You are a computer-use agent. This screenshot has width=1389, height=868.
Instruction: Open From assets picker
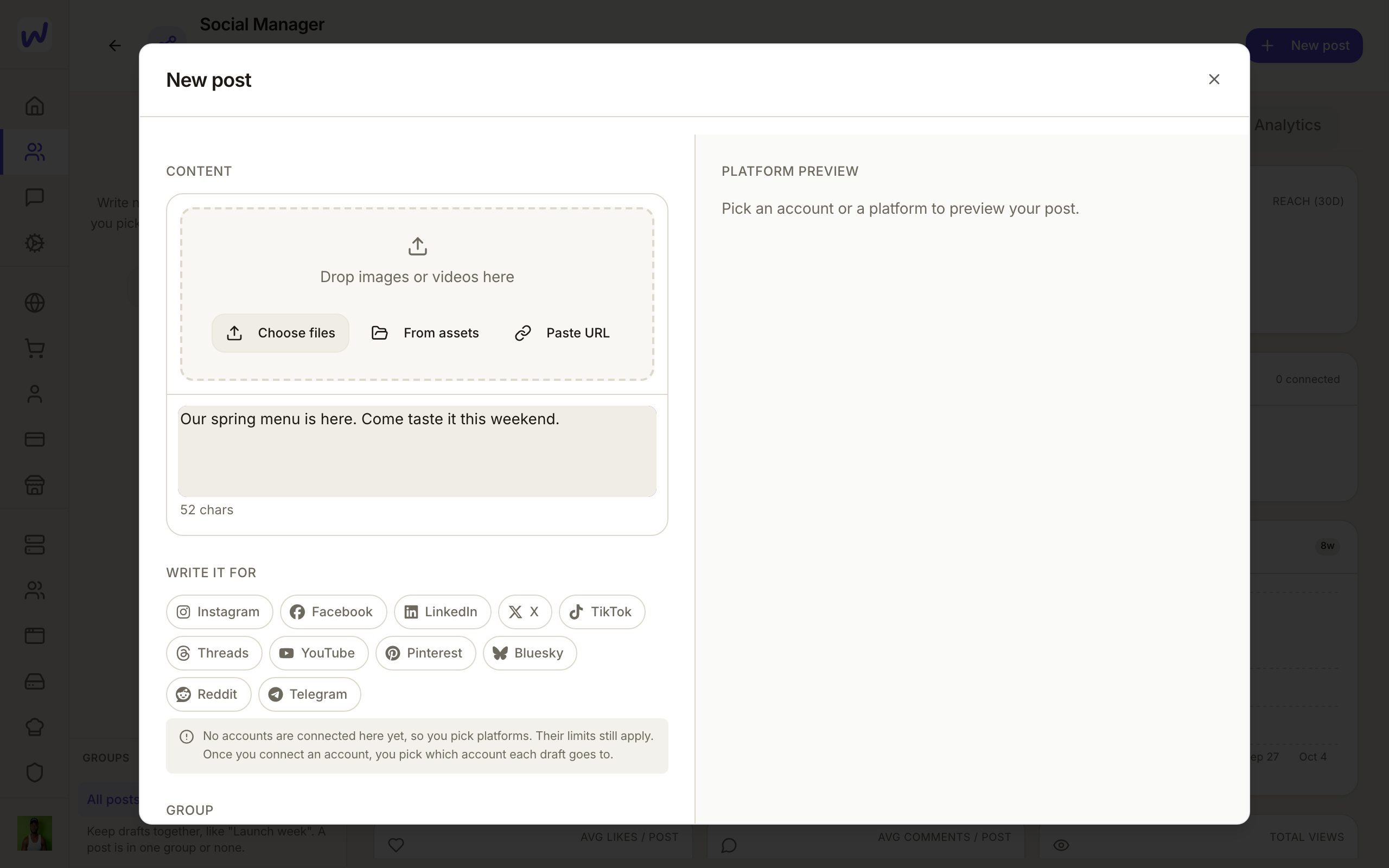point(425,333)
